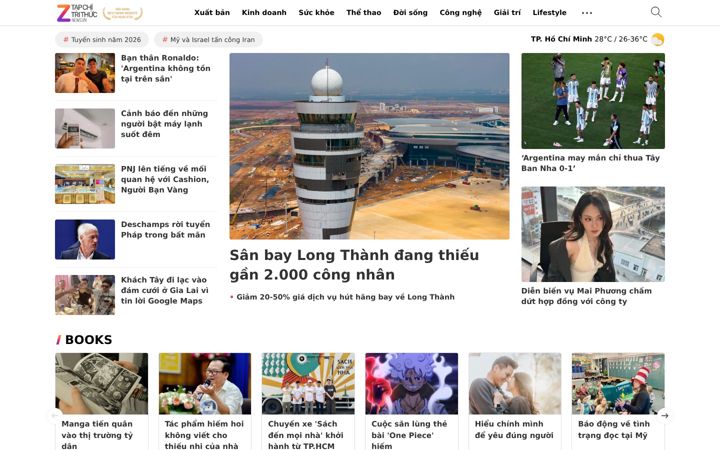
Task: Open Tác phẩm hiếm hoi book article
Action: 204,434
